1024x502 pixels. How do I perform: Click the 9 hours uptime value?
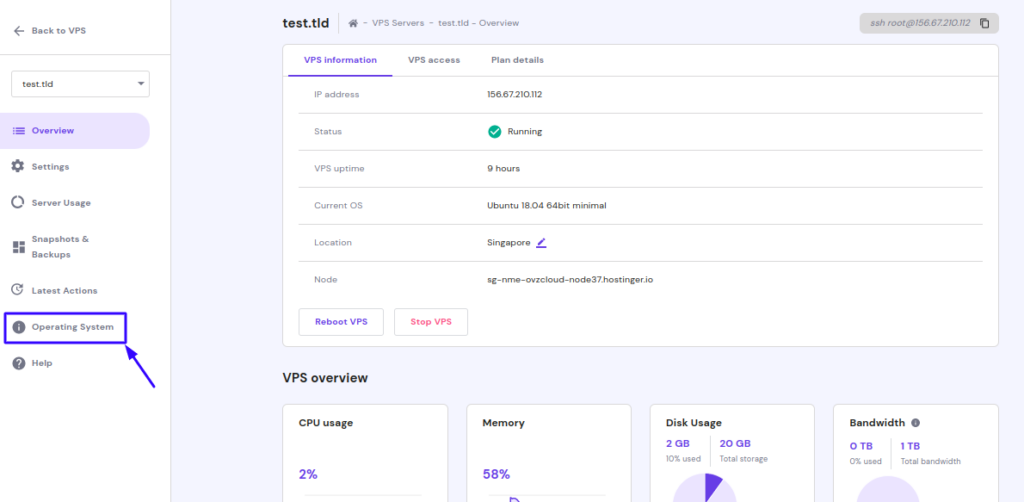coord(504,168)
